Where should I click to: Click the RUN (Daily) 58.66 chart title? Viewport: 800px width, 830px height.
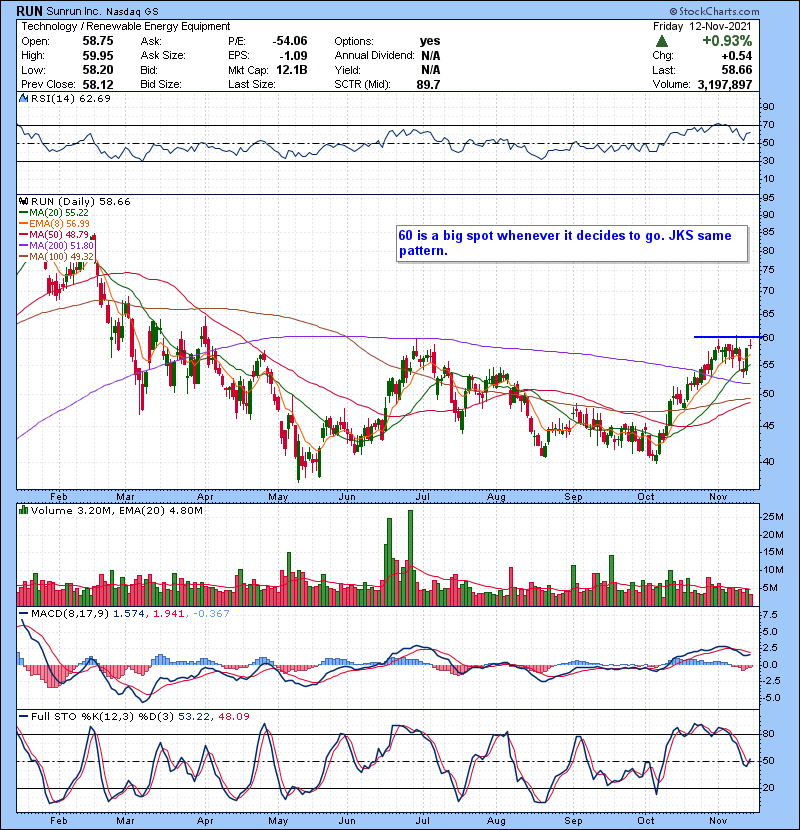(80, 202)
